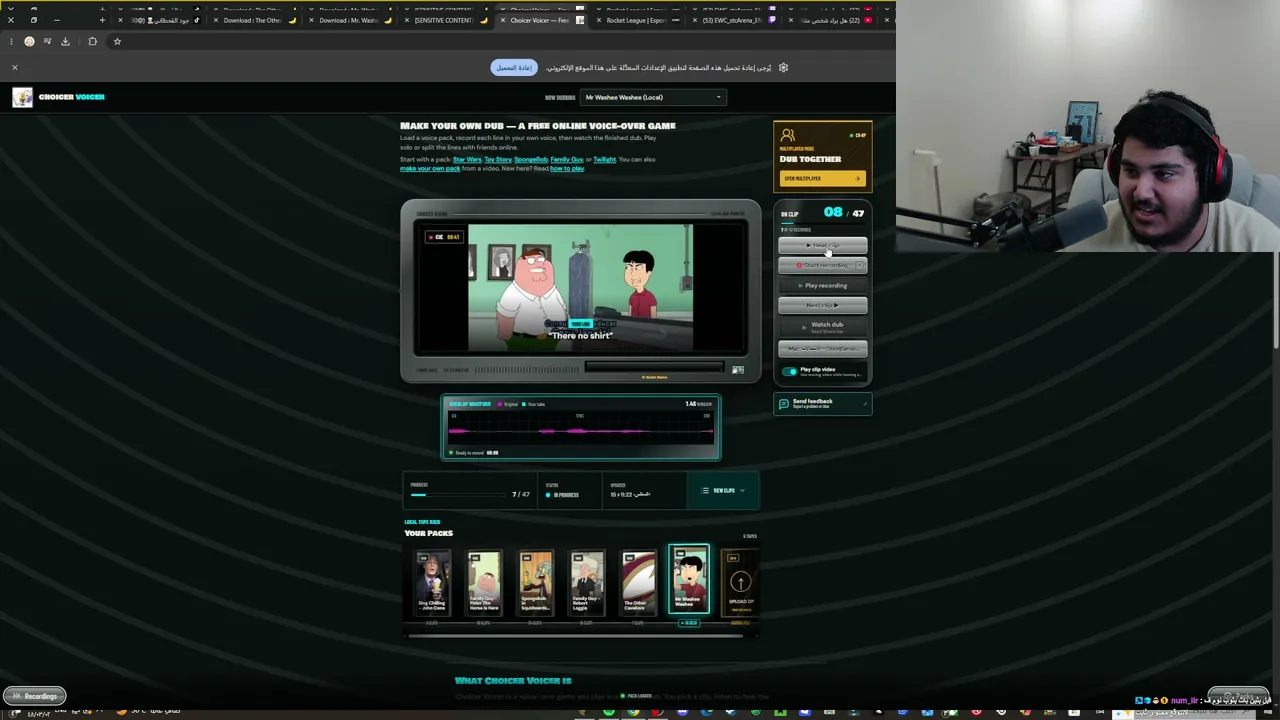The height and width of the screenshot is (720, 1280).
Task: Click the Watch dub button
Action: 823,326
